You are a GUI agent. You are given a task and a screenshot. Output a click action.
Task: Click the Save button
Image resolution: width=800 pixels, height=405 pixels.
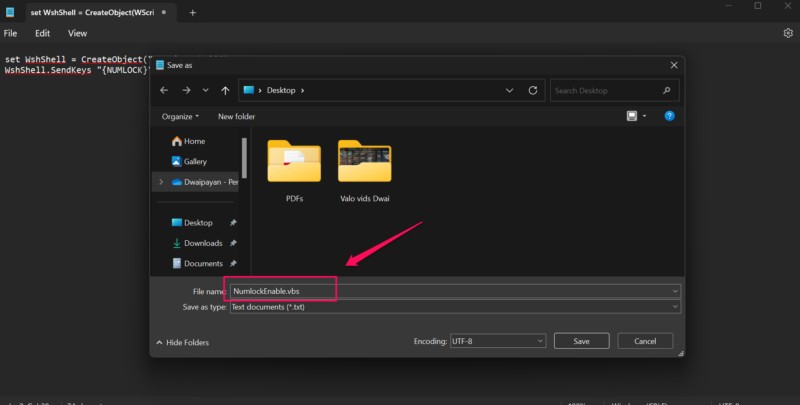[x=581, y=341]
